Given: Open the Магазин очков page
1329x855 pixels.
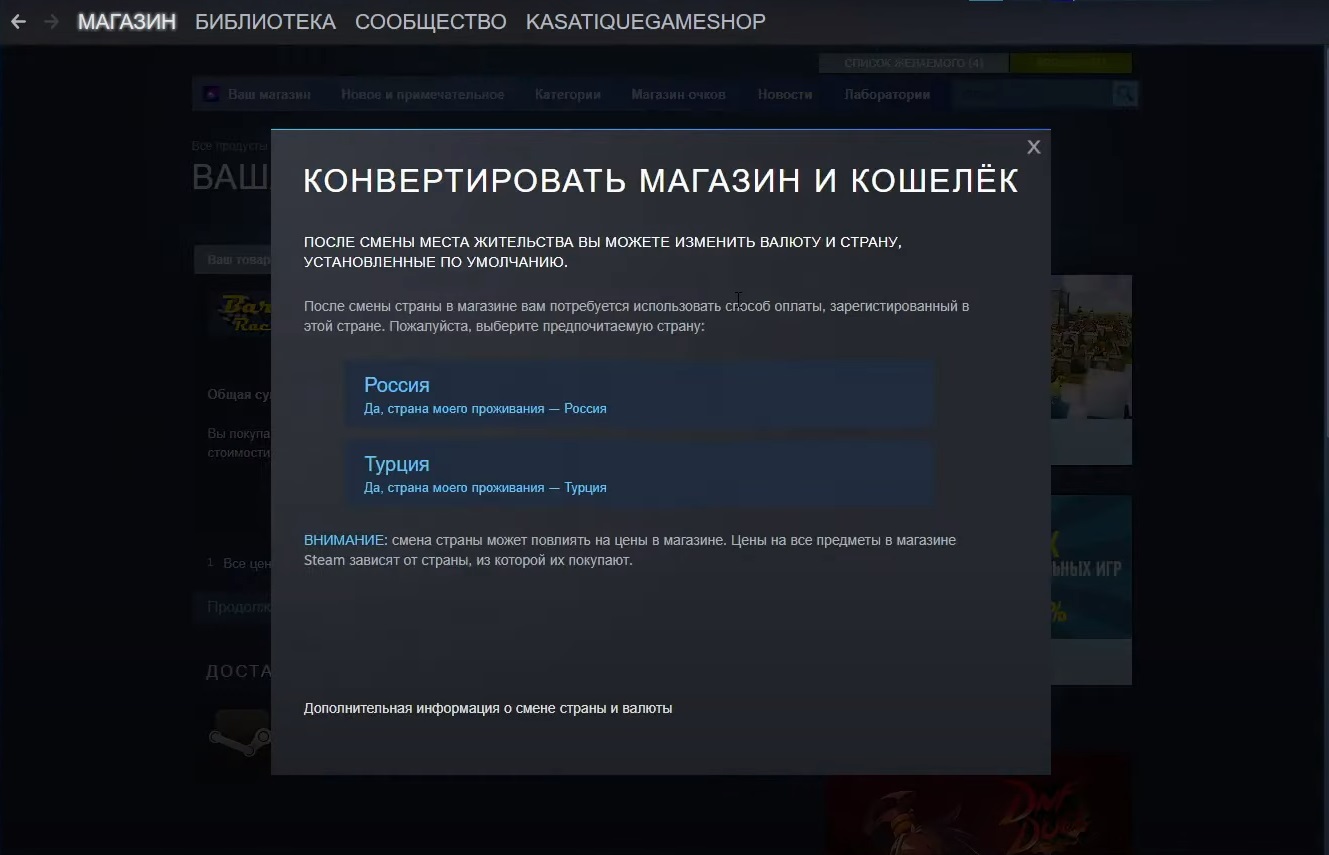Looking at the screenshot, I should (x=678, y=94).
